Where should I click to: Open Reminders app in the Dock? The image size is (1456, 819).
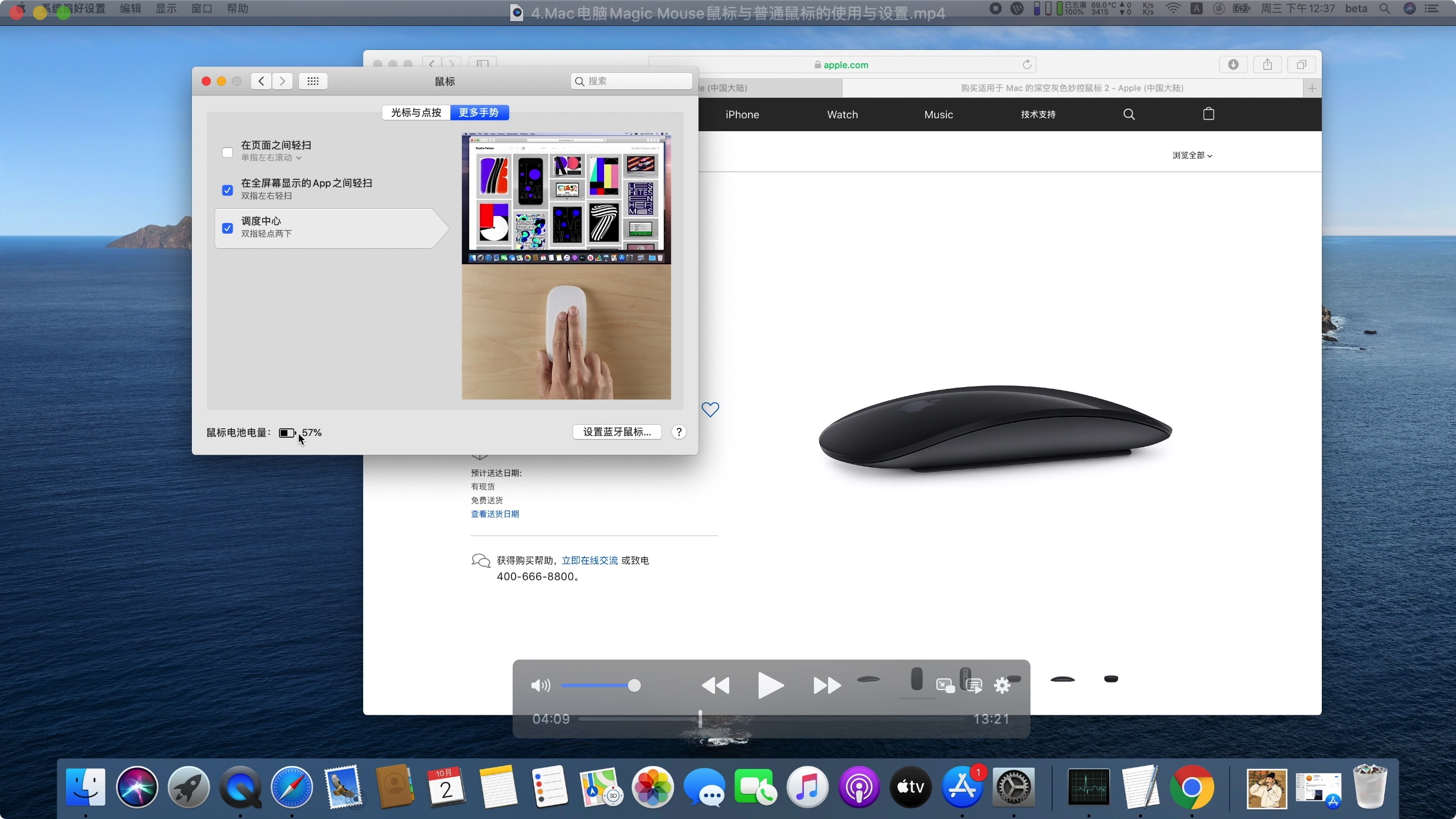pyautogui.click(x=549, y=787)
